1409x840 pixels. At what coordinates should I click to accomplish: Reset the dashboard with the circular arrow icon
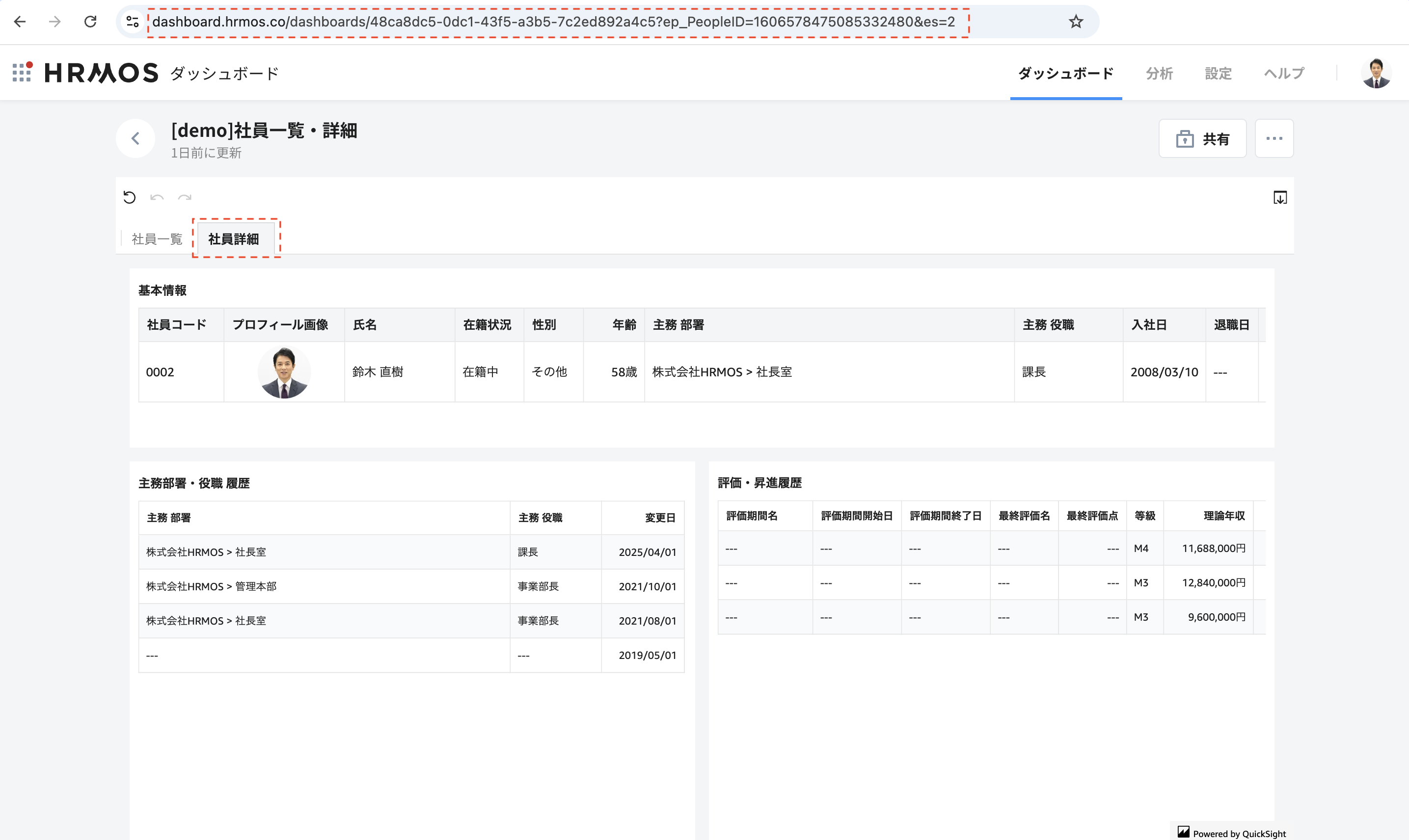[x=129, y=198]
